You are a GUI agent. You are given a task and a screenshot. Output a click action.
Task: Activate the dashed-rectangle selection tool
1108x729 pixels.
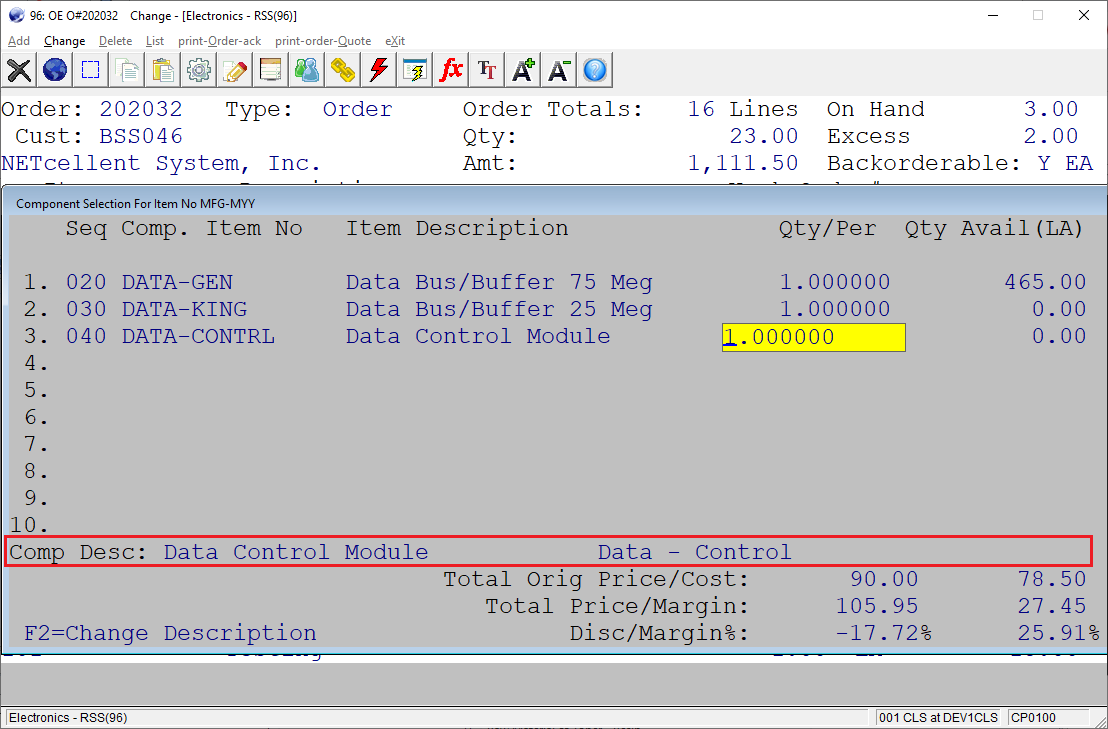coord(91,70)
